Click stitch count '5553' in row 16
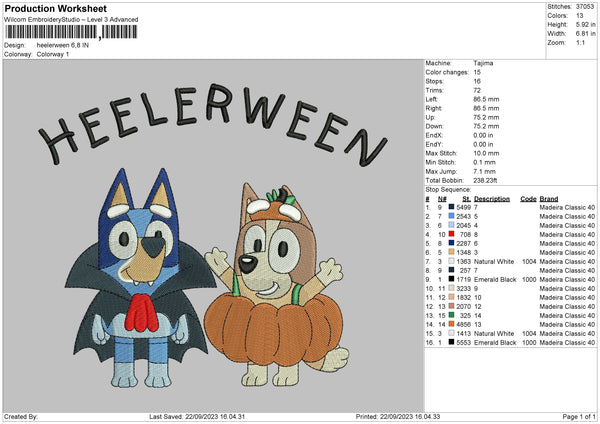Image resolution: width=600 pixels, height=424 pixels. click(464, 342)
